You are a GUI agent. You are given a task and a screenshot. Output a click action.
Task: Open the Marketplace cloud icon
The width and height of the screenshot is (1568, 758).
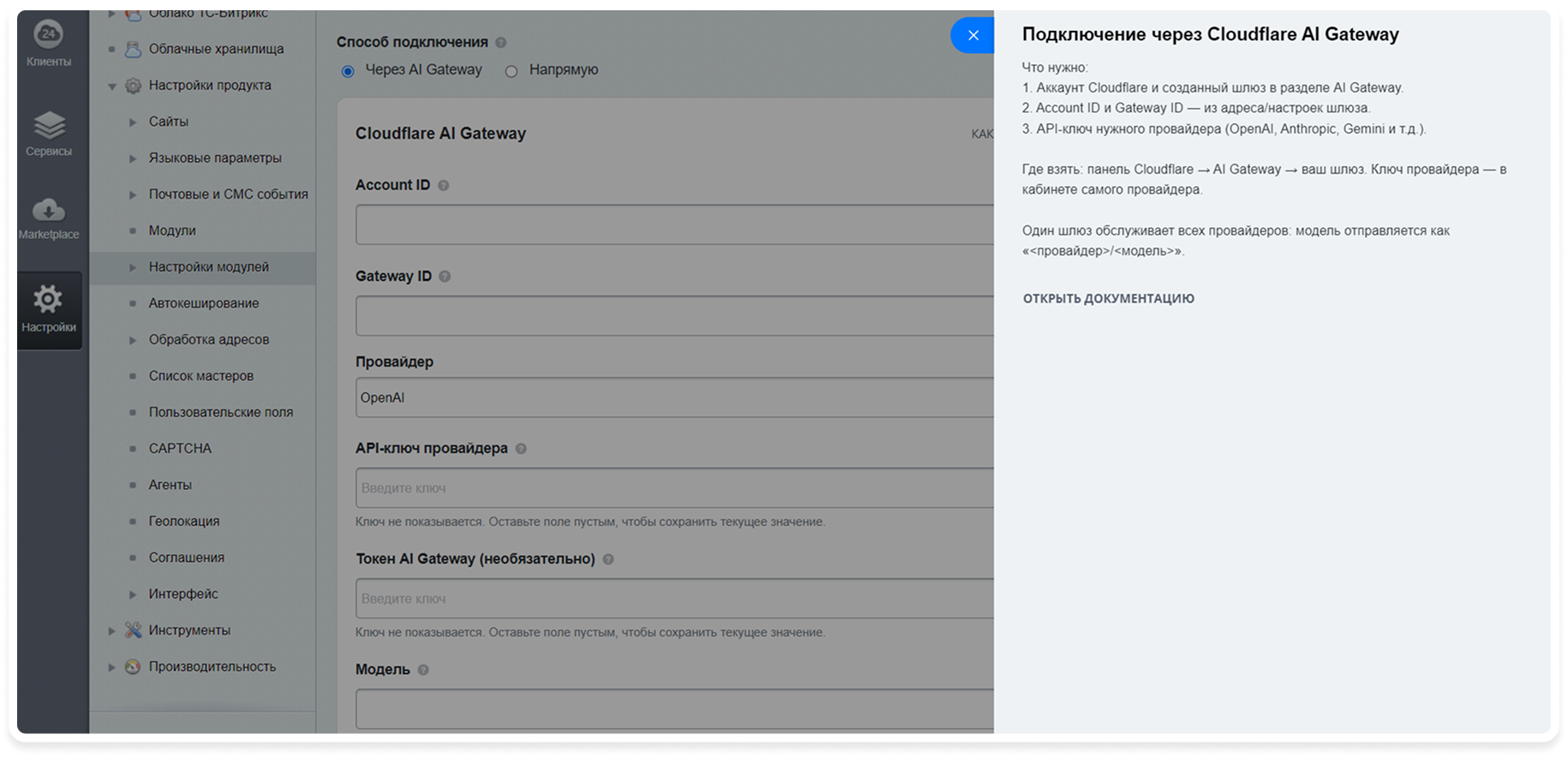49,209
